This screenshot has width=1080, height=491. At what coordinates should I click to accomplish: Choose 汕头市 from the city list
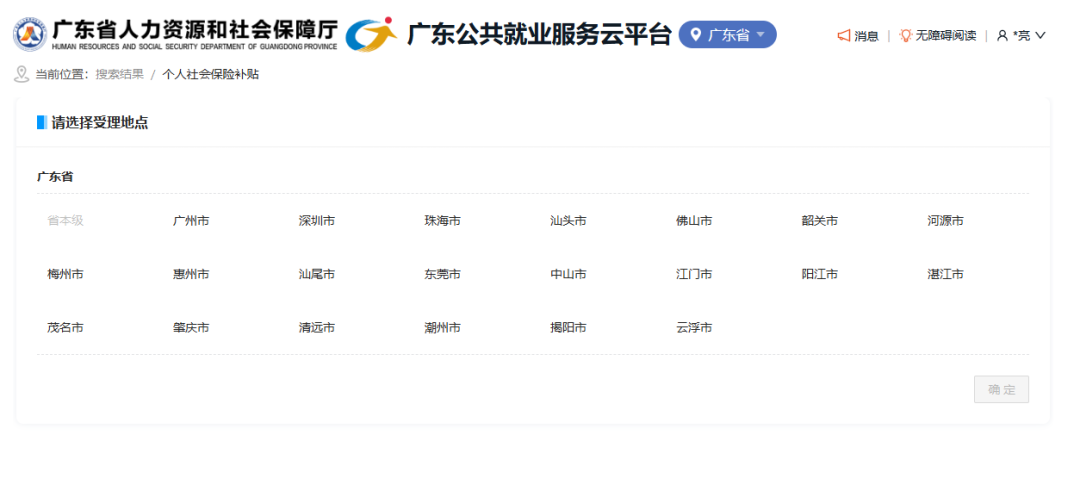568,221
